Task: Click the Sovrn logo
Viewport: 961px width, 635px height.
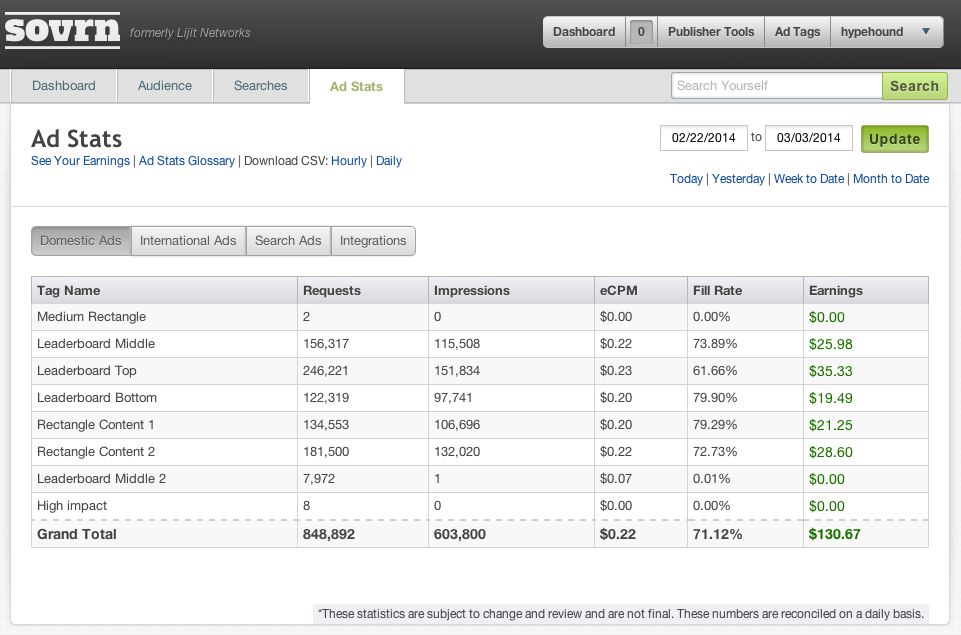Action: tap(62, 30)
